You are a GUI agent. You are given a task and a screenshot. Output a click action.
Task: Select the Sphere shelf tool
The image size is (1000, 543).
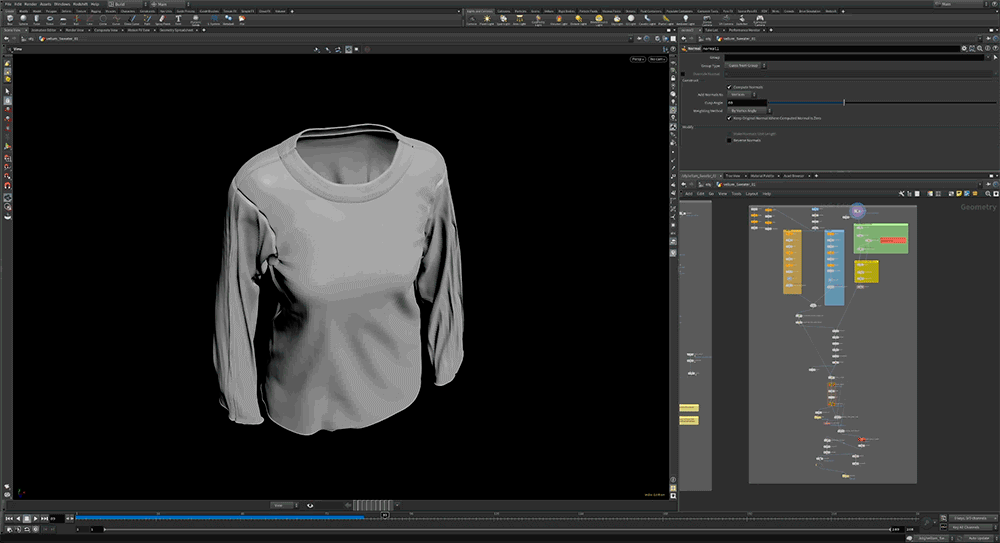coord(23,19)
